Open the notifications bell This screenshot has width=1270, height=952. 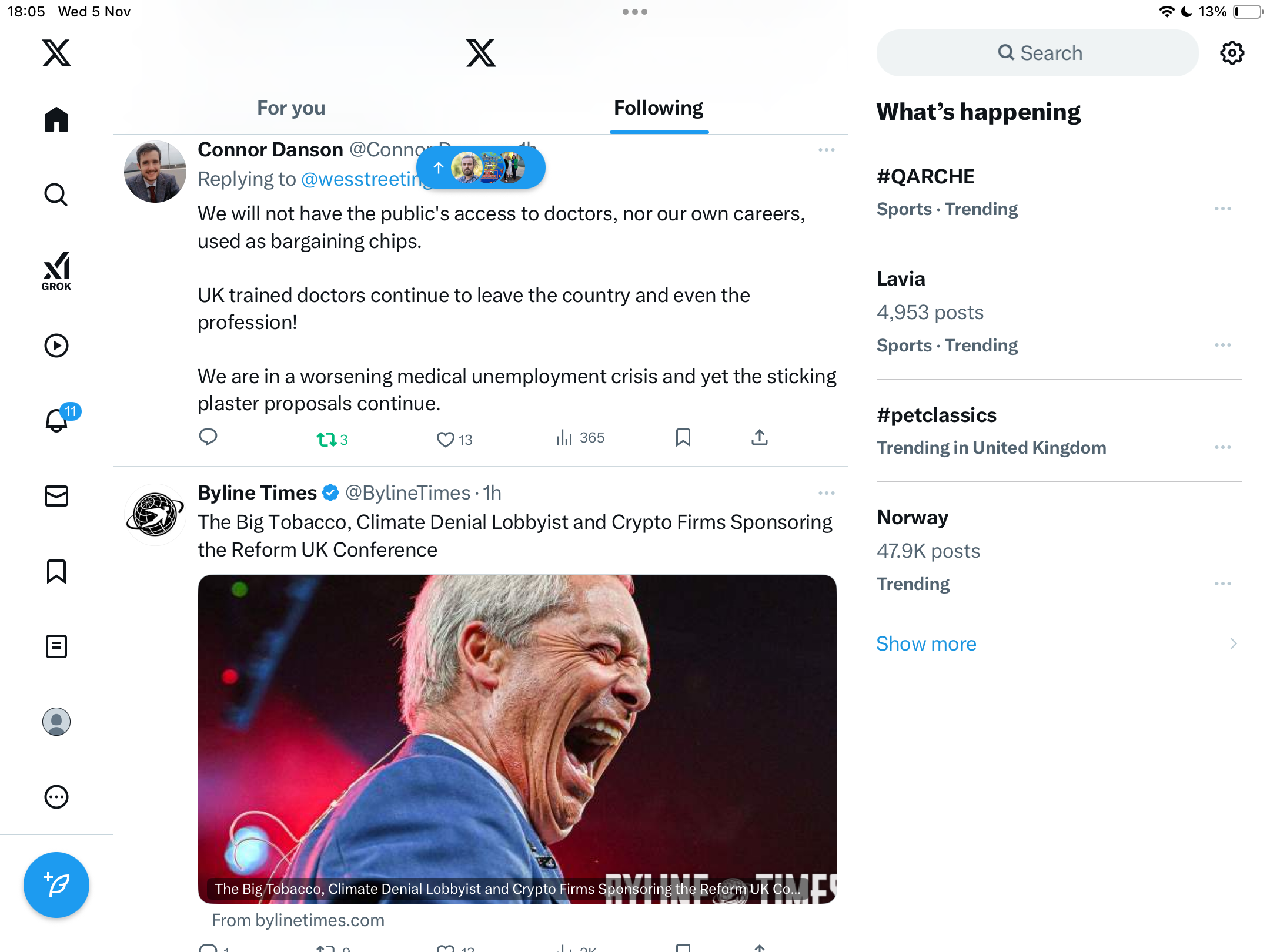coord(56,420)
